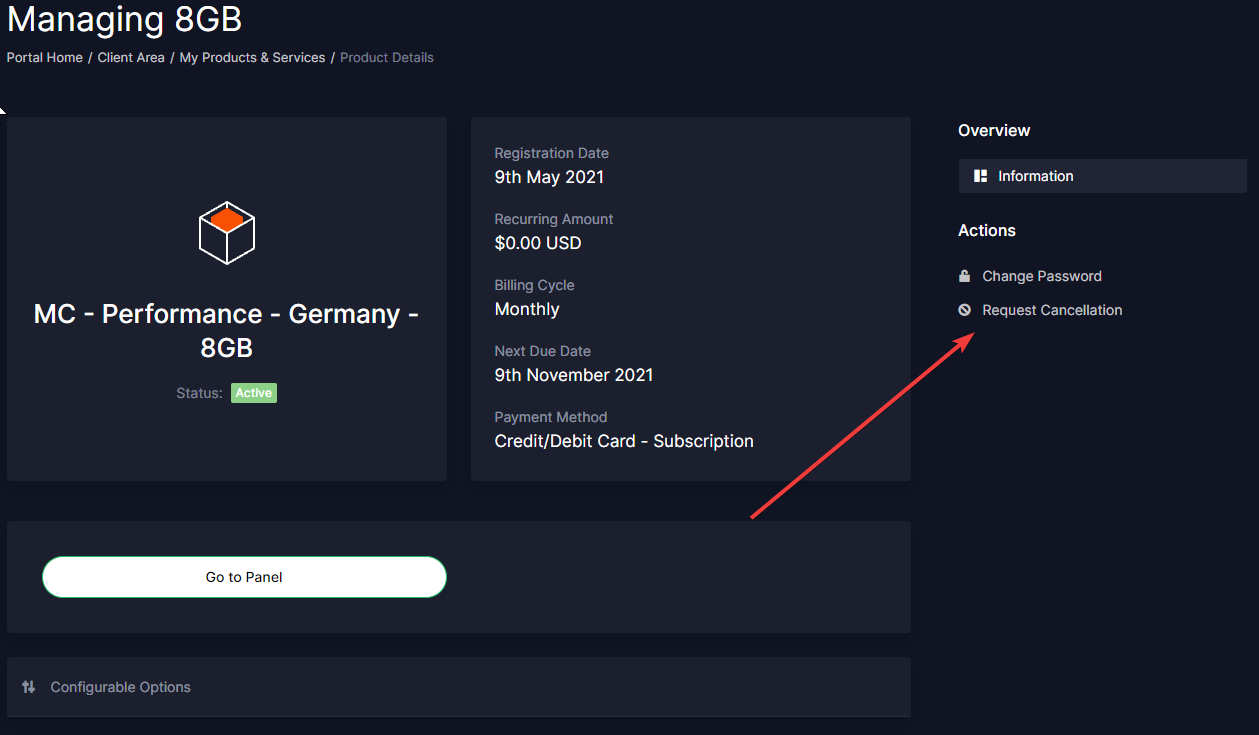Navigate to Portal Home breadcrumb
The height and width of the screenshot is (735, 1259).
tap(45, 58)
